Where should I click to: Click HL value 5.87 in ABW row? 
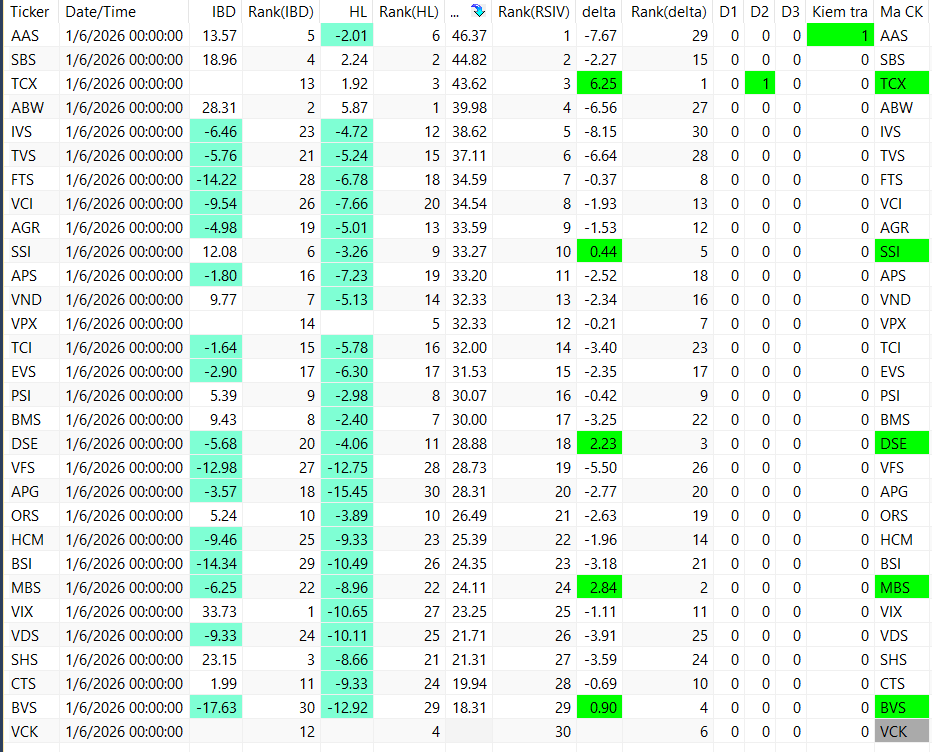tap(355, 108)
